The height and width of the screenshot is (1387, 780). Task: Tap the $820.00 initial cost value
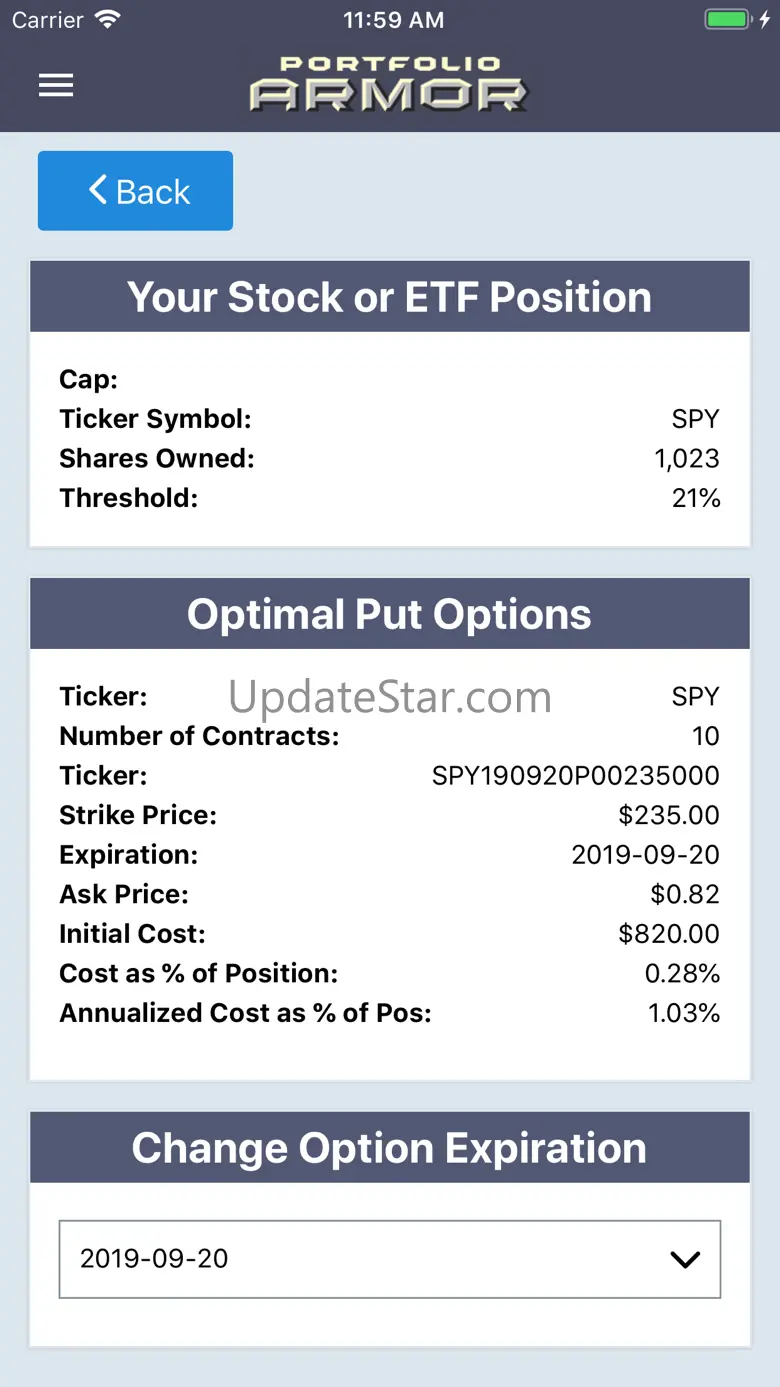click(669, 934)
